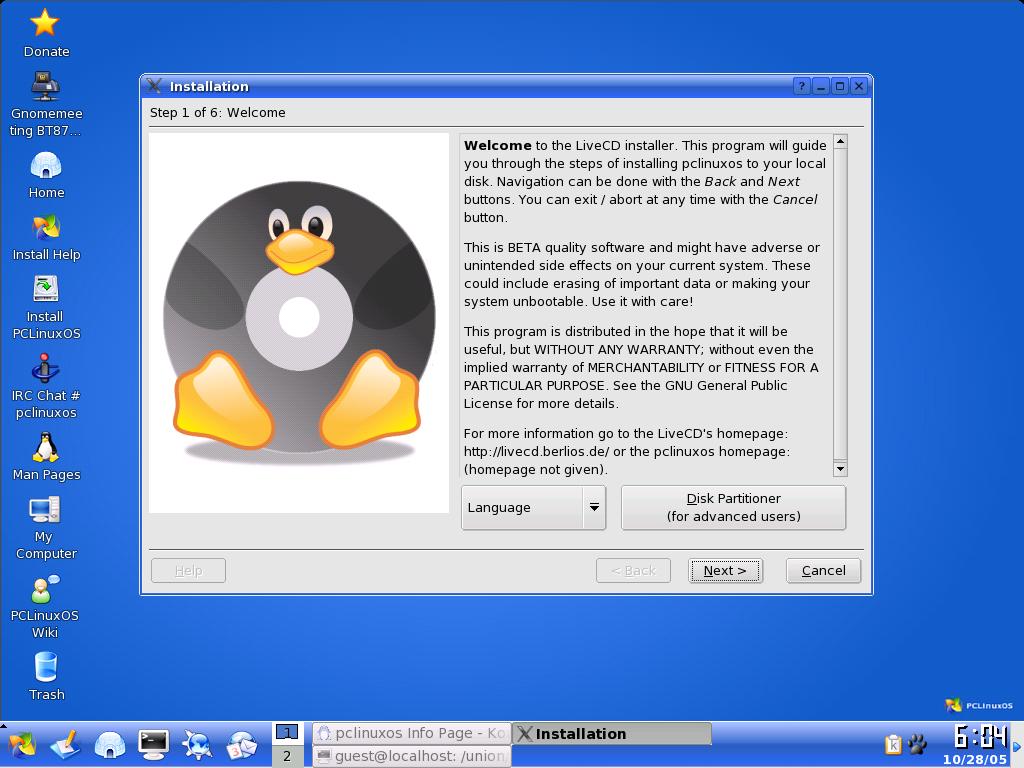Select the Installation taskbar entry
Image resolution: width=1024 pixels, height=768 pixels.
click(612, 733)
